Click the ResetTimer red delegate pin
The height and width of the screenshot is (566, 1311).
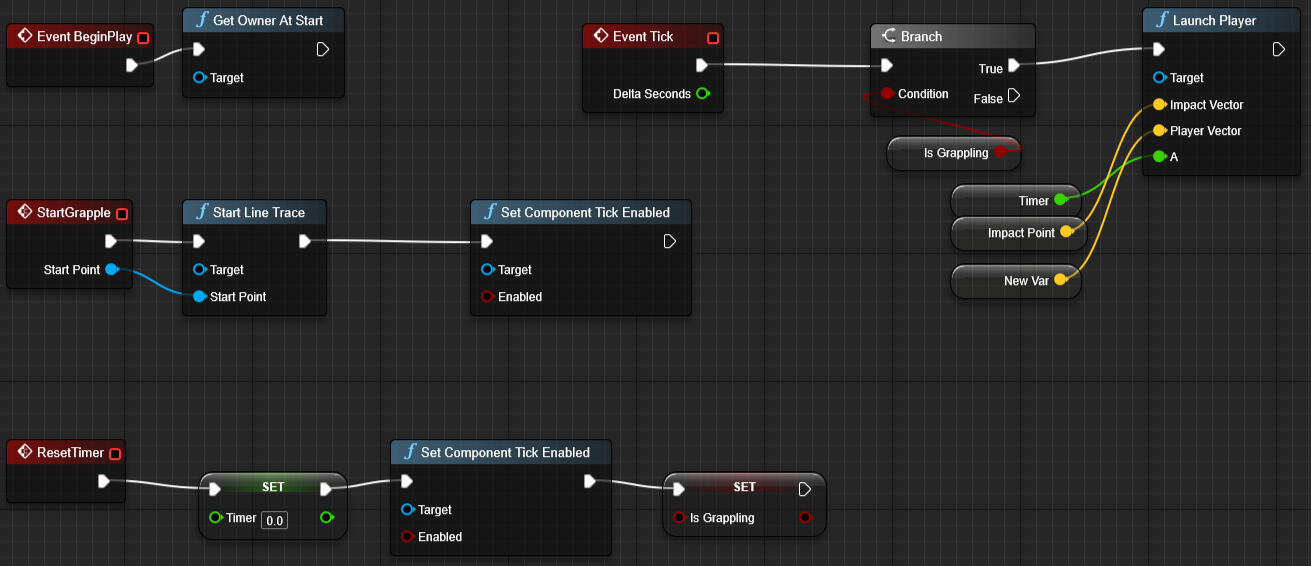coord(114,454)
